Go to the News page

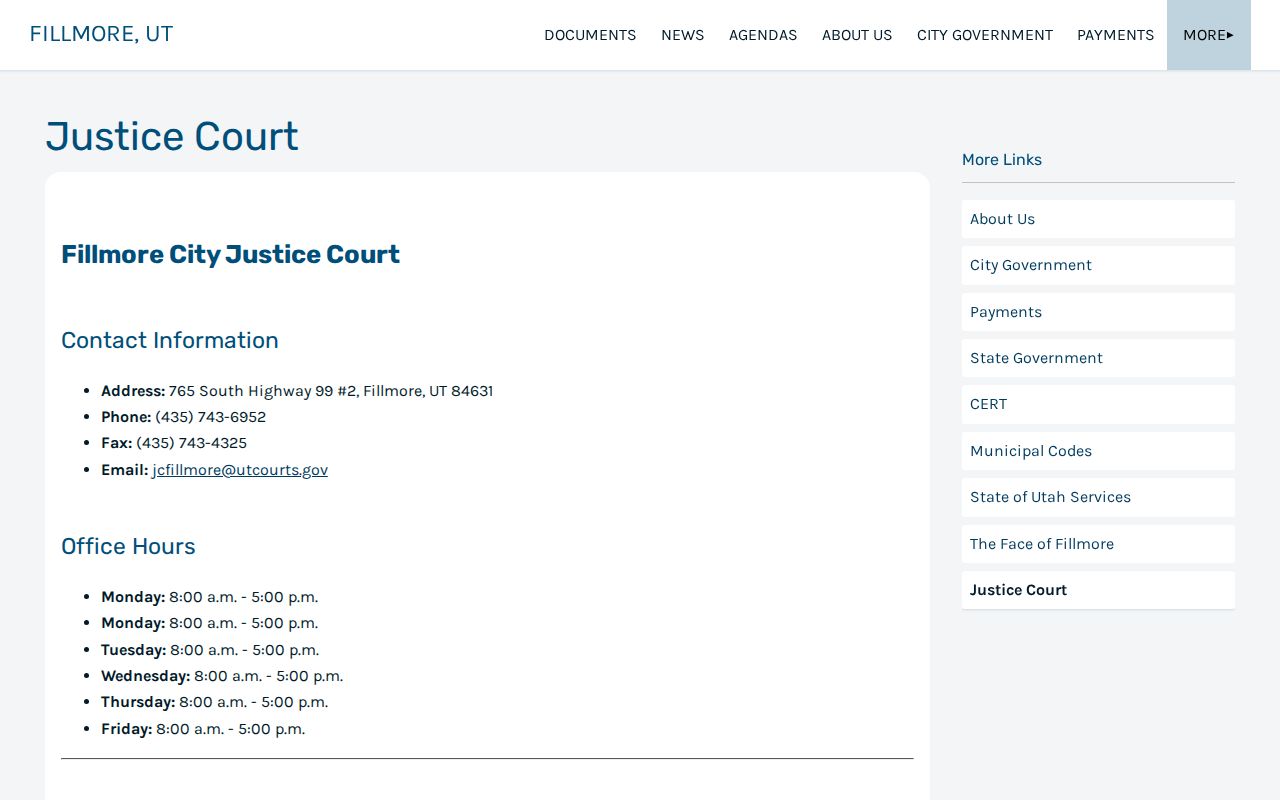tap(682, 35)
